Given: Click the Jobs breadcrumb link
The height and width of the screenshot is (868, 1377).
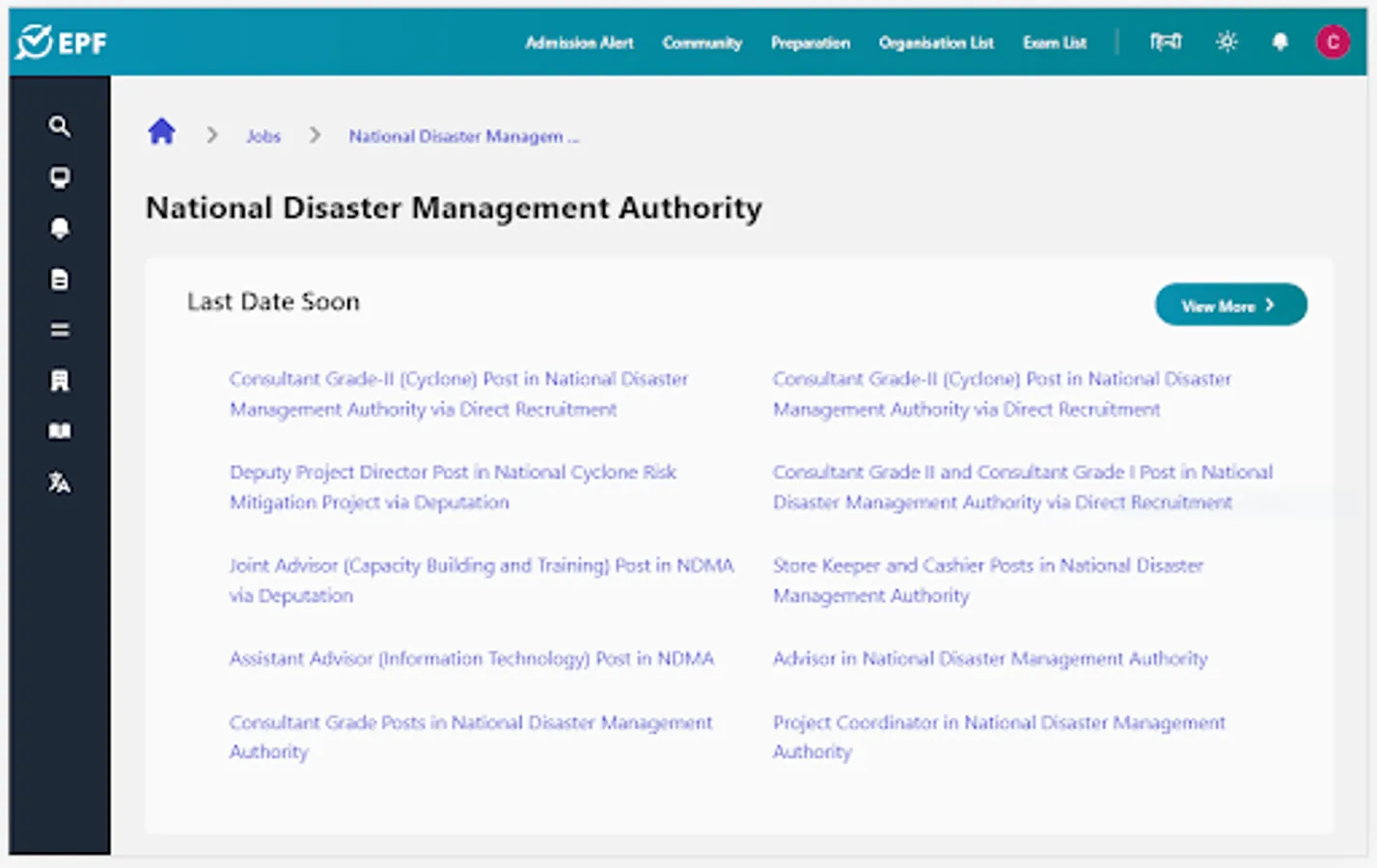Looking at the screenshot, I should [262, 137].
